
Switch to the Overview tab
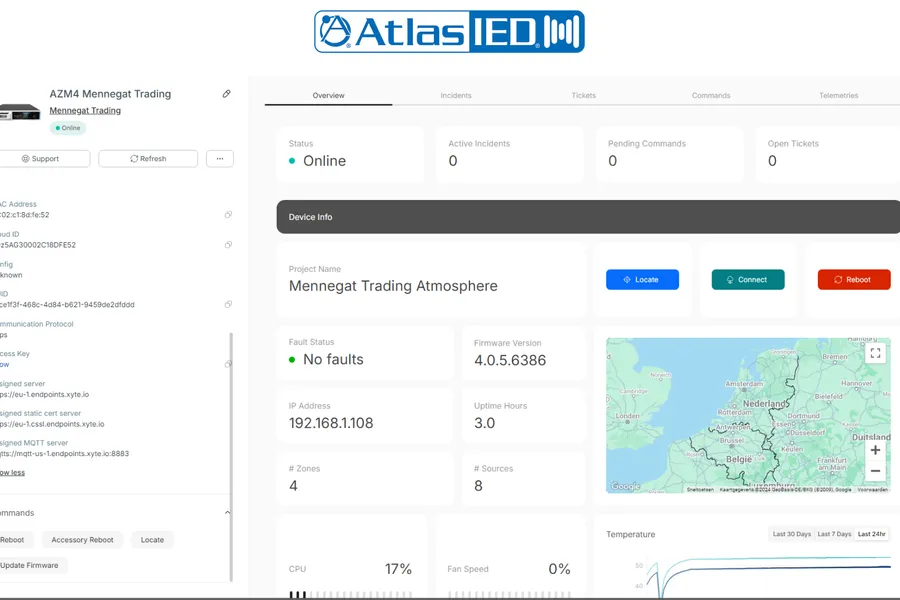(x=328, y=95)
